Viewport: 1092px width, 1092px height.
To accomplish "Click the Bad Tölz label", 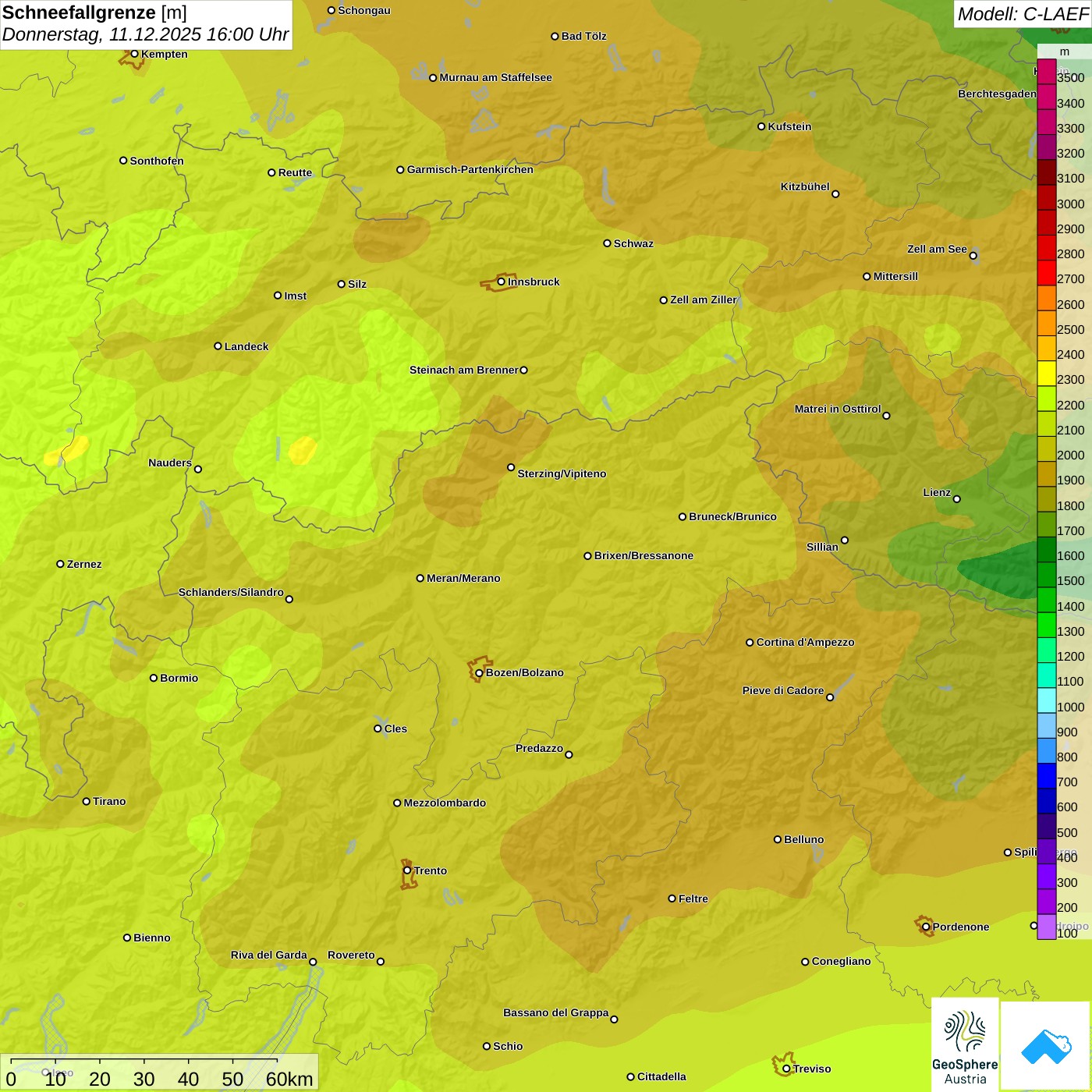I will (x=584, y=36).
